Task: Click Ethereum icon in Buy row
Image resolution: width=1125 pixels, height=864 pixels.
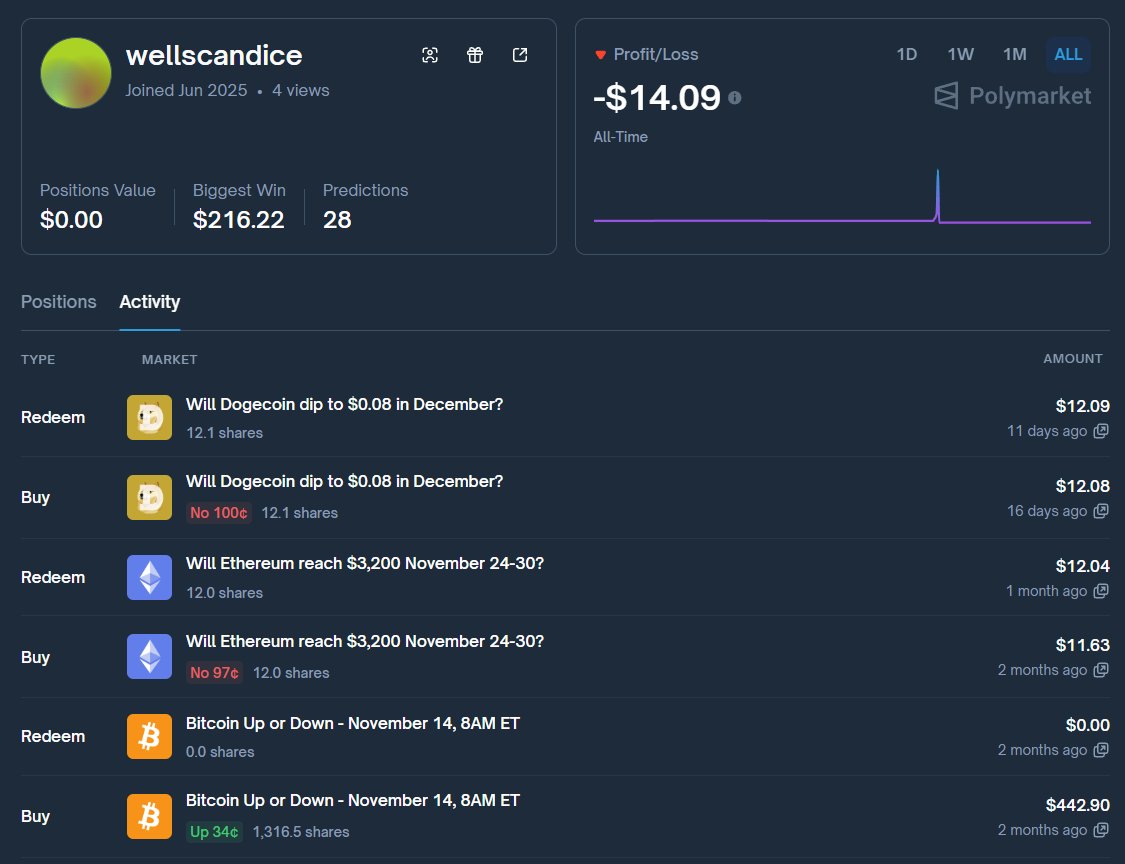Action: (x=149, y=657)
